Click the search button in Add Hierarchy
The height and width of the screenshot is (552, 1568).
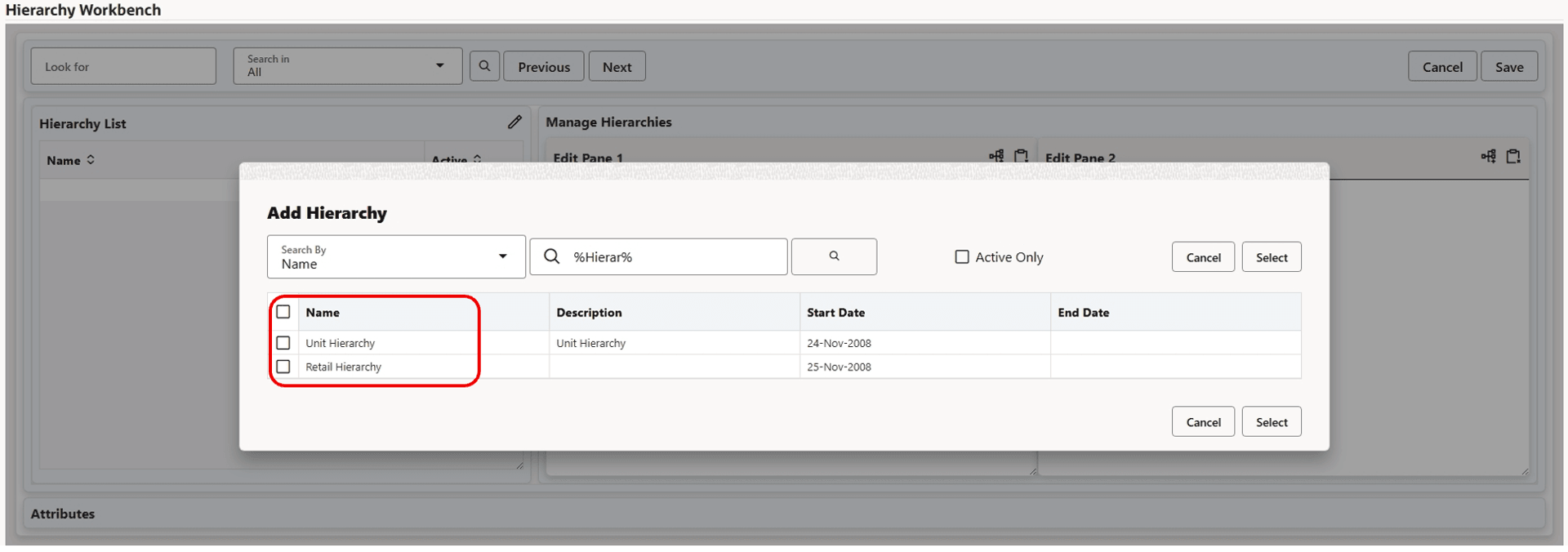coord(834,256)
